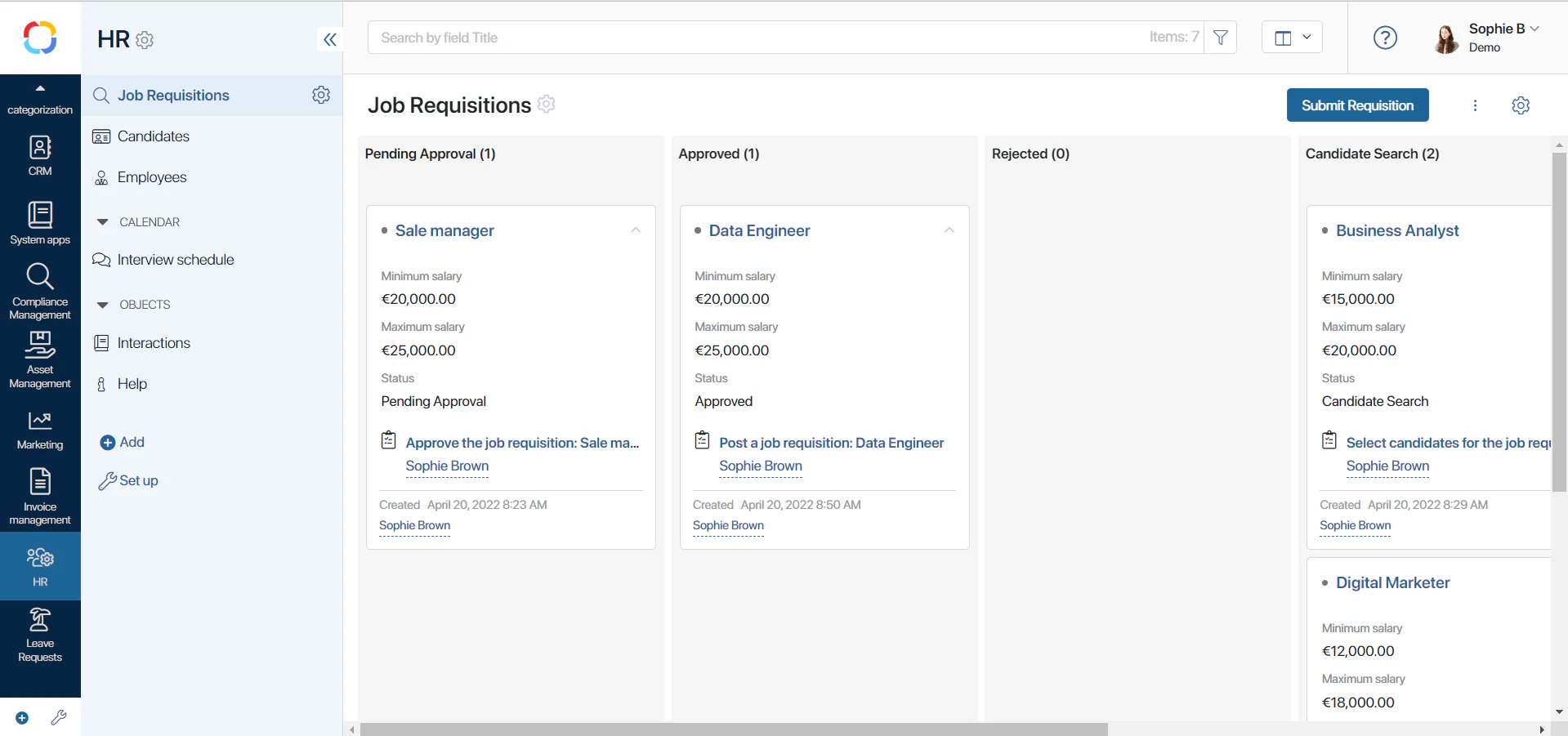Collapse the OBJECTS section
Screen dimensions: 1568x736
click(x=103, y=305)
